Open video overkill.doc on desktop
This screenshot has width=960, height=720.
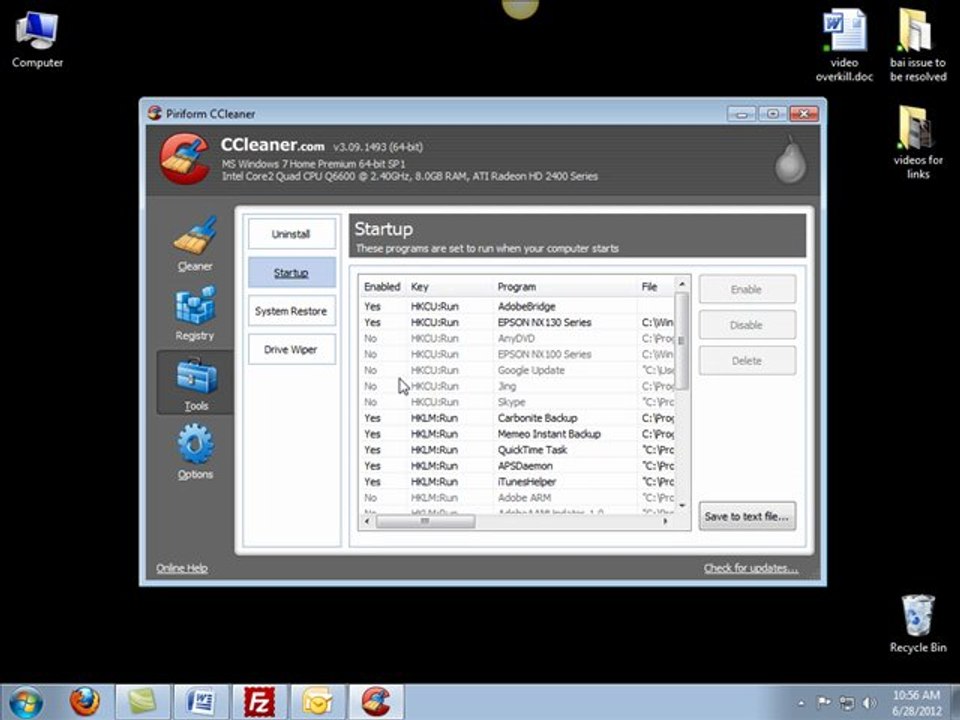click(844, 45)
